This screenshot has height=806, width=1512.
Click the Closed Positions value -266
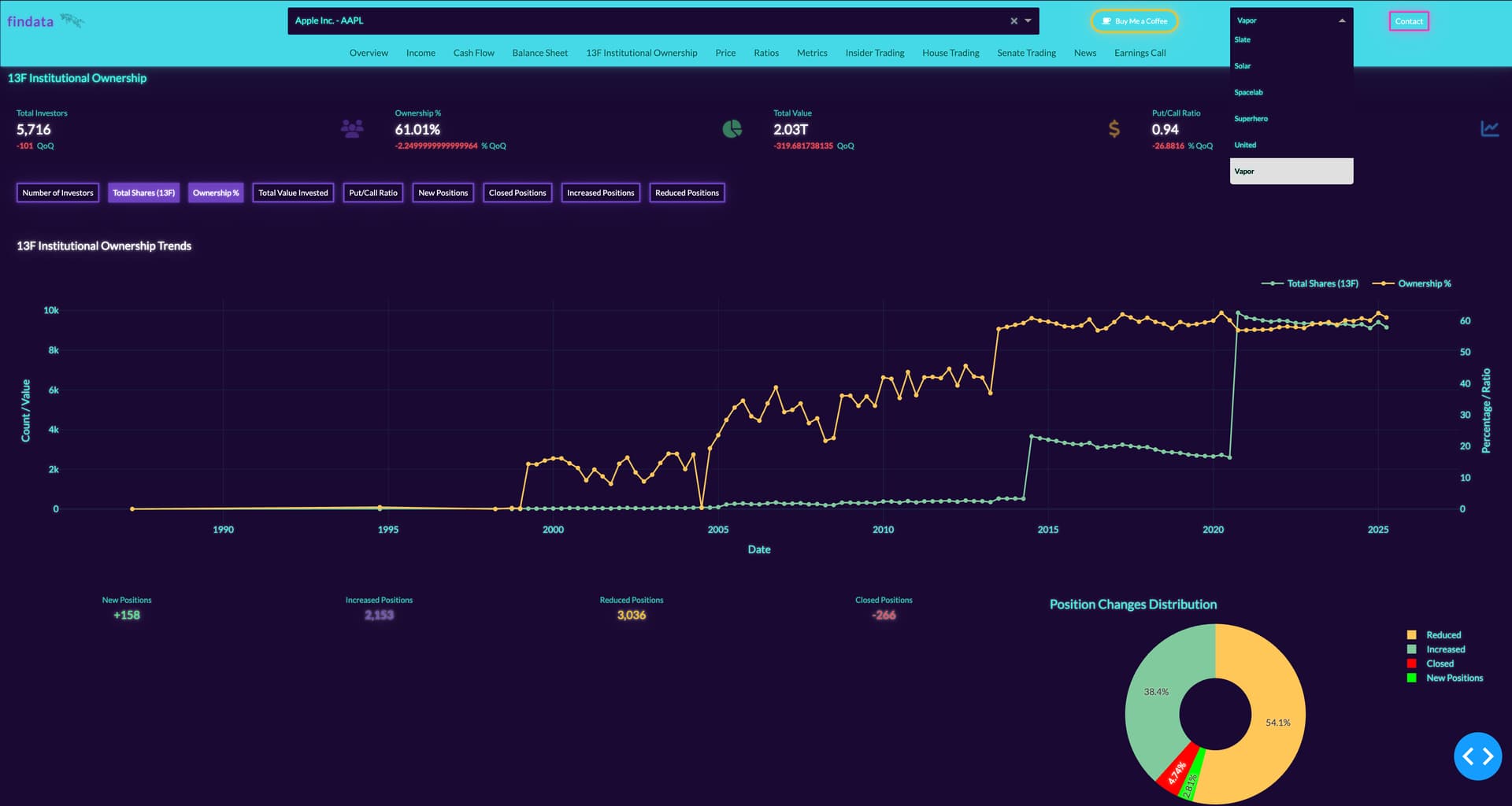click(x=884, y=616)
